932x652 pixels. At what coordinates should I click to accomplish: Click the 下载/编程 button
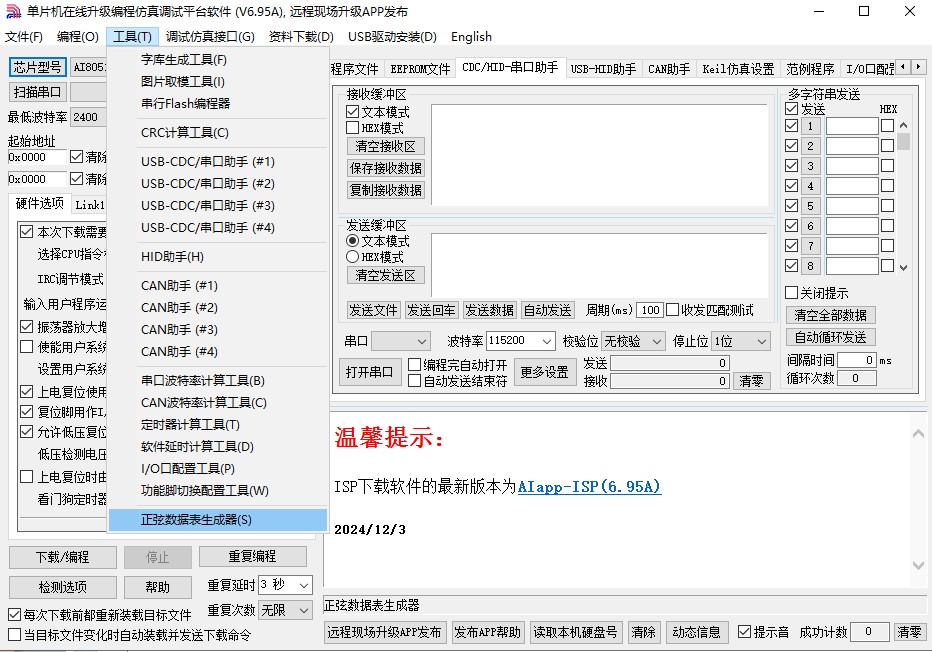click(x=62, y=557)
